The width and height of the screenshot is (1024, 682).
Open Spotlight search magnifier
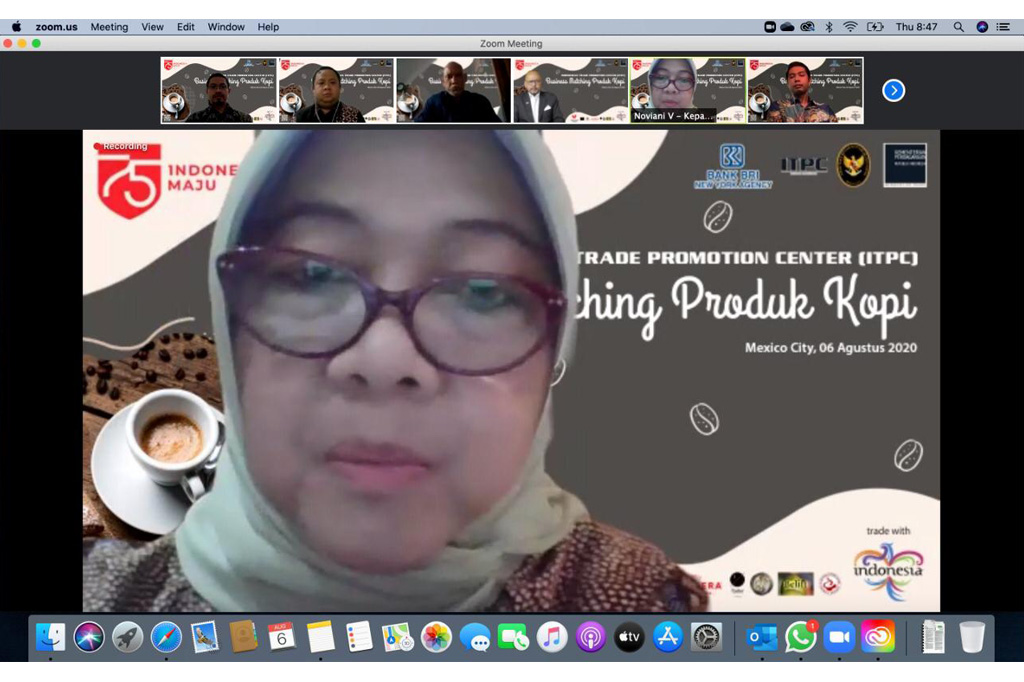coord(959,27)
